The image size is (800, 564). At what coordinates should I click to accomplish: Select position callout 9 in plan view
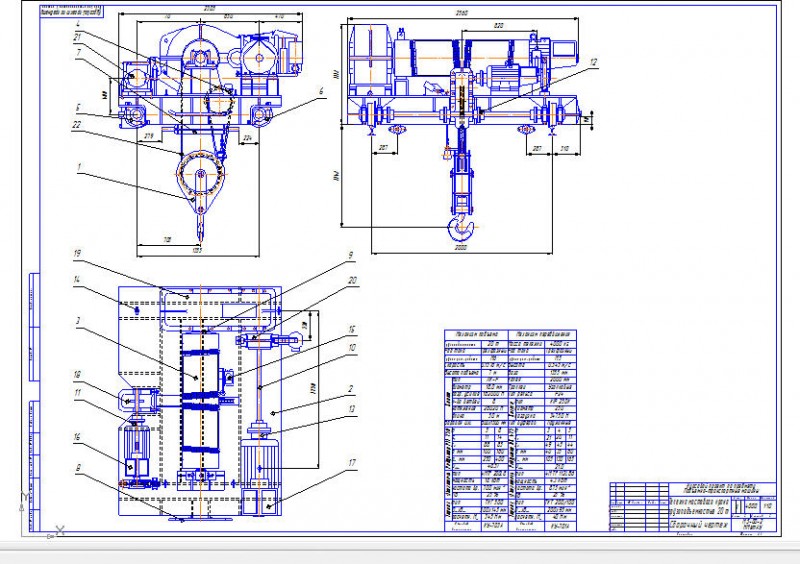click(351, 255)
